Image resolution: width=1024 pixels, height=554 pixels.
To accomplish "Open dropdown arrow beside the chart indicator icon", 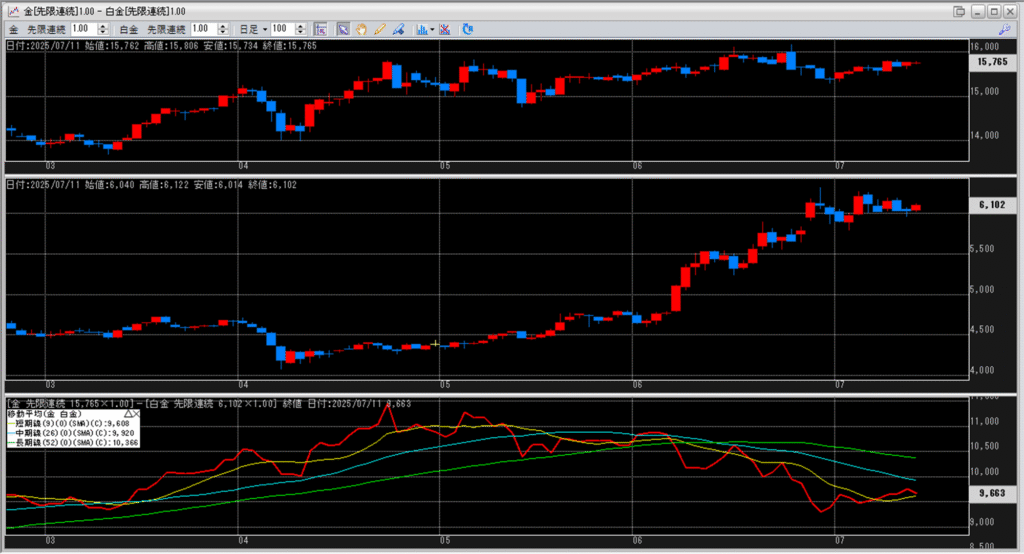I will [x=430, y=30].
